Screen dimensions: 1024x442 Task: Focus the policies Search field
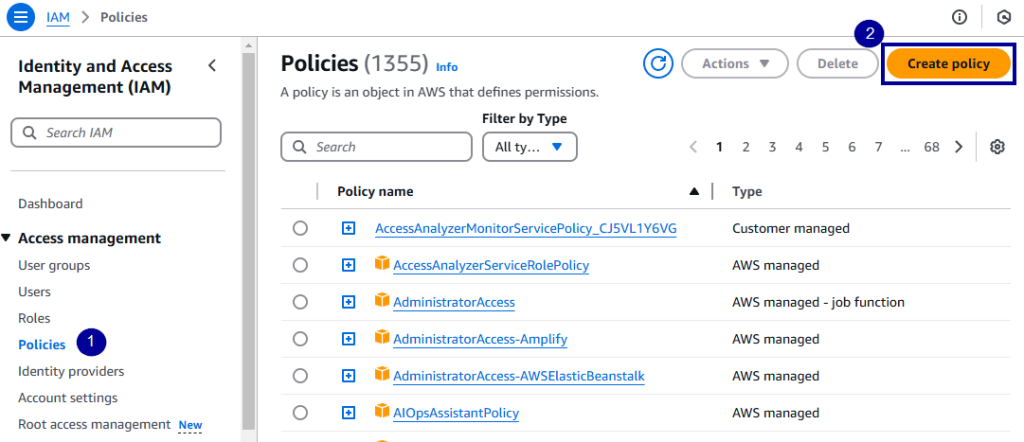click(376, 147)
